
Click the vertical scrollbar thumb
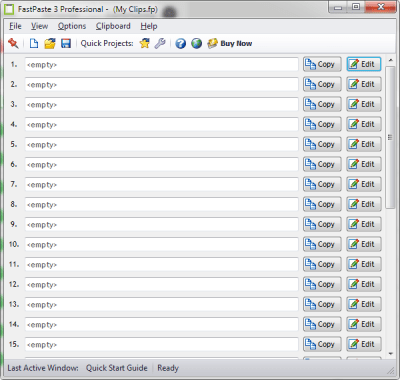pyautogui.click(x=390, y=137)
